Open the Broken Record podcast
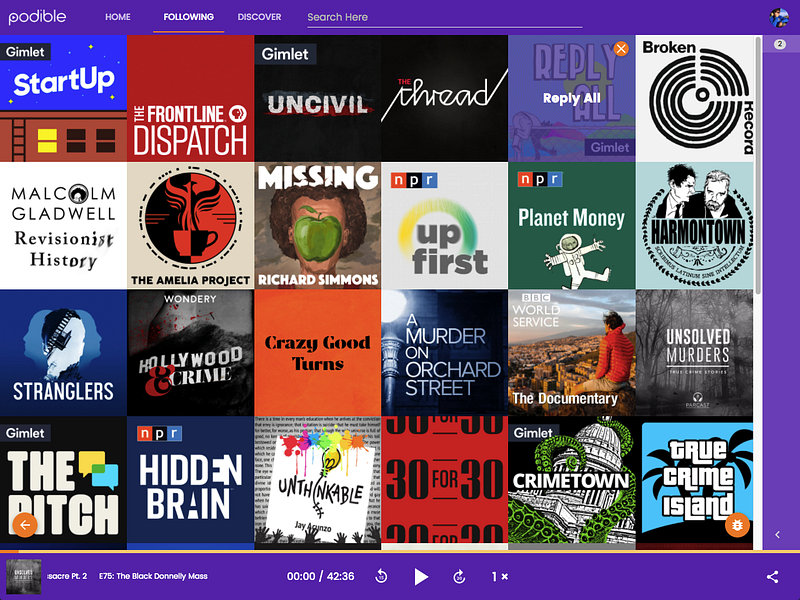The height and width of the screenshot is (600, 800). tap(694, 98)
